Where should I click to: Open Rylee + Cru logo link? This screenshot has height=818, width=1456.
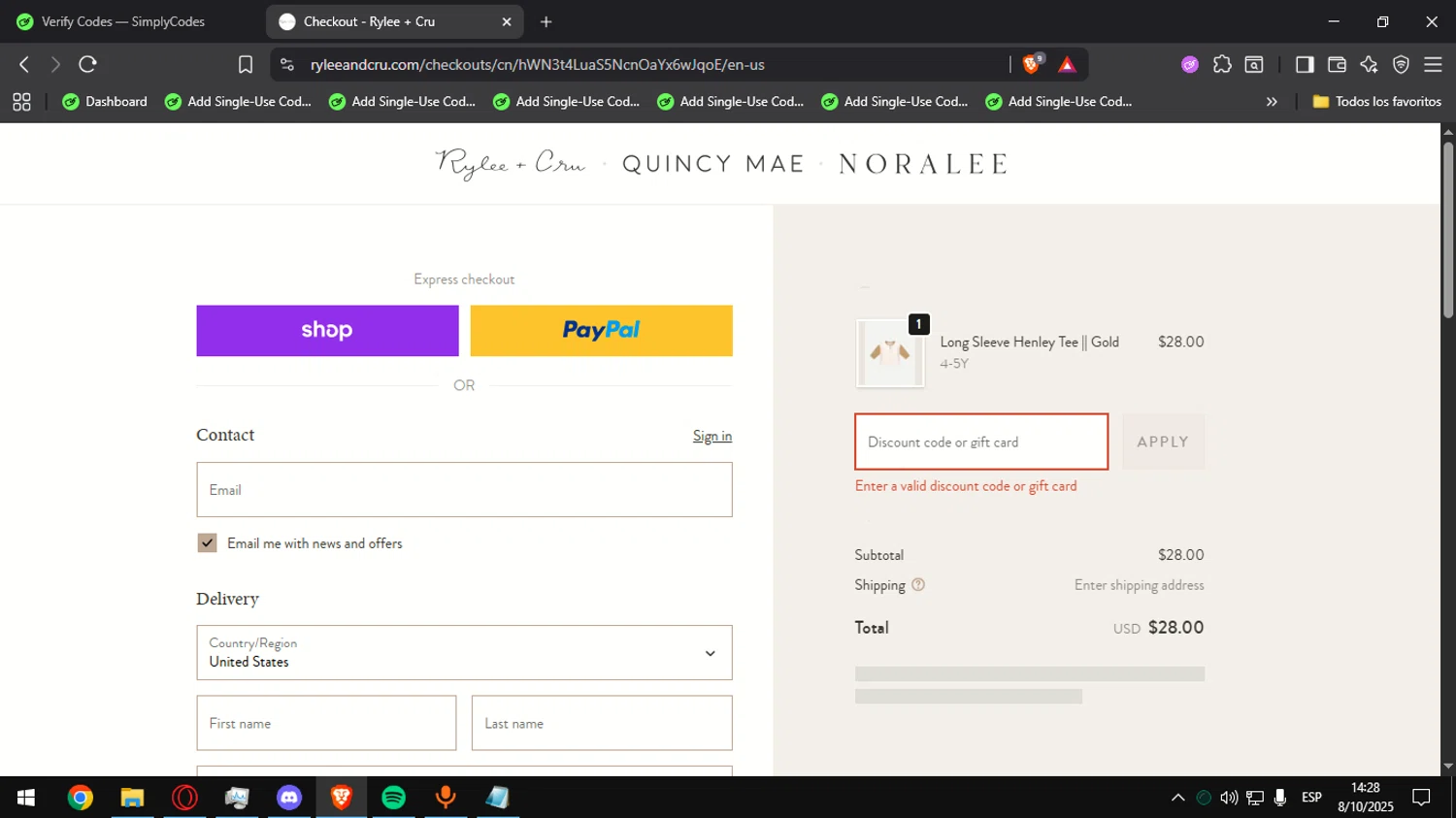[x=511, y=163]
